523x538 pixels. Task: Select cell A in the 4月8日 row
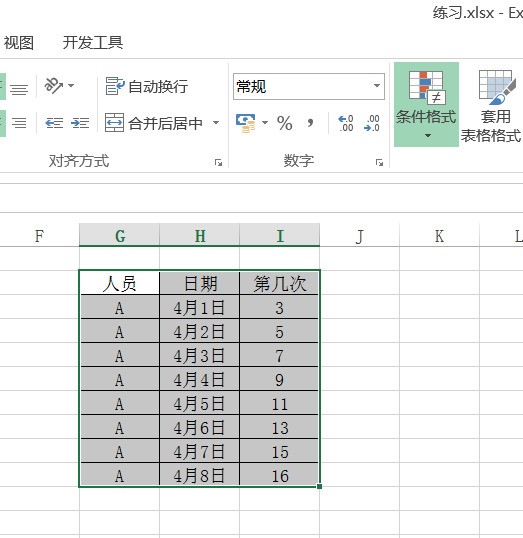pyautogui.click(x=119, y=475)
